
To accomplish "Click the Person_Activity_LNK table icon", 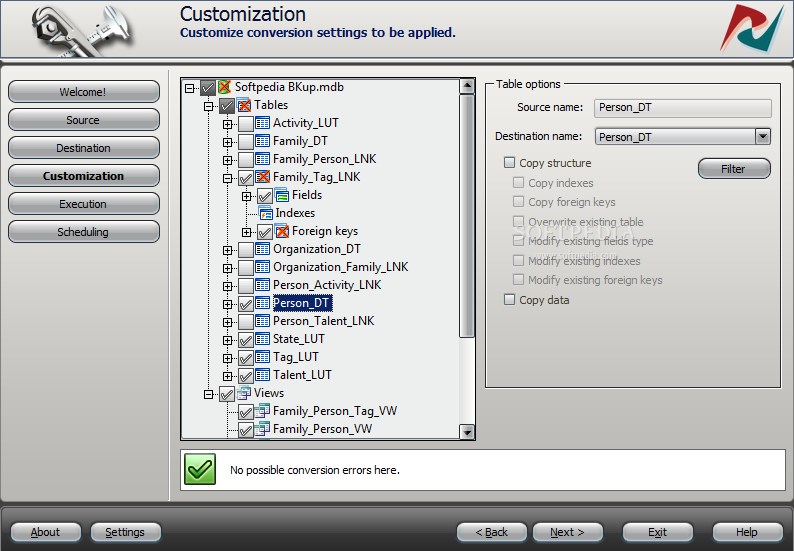I will point(262,285).
